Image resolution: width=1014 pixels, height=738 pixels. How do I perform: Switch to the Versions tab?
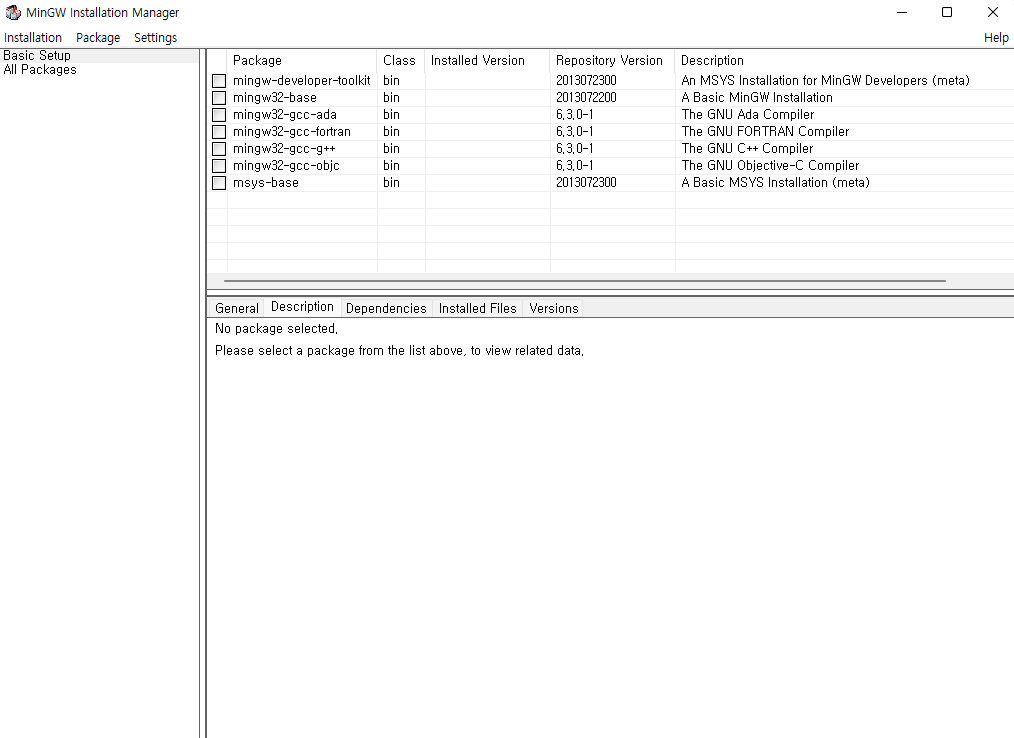coord(554,309)
